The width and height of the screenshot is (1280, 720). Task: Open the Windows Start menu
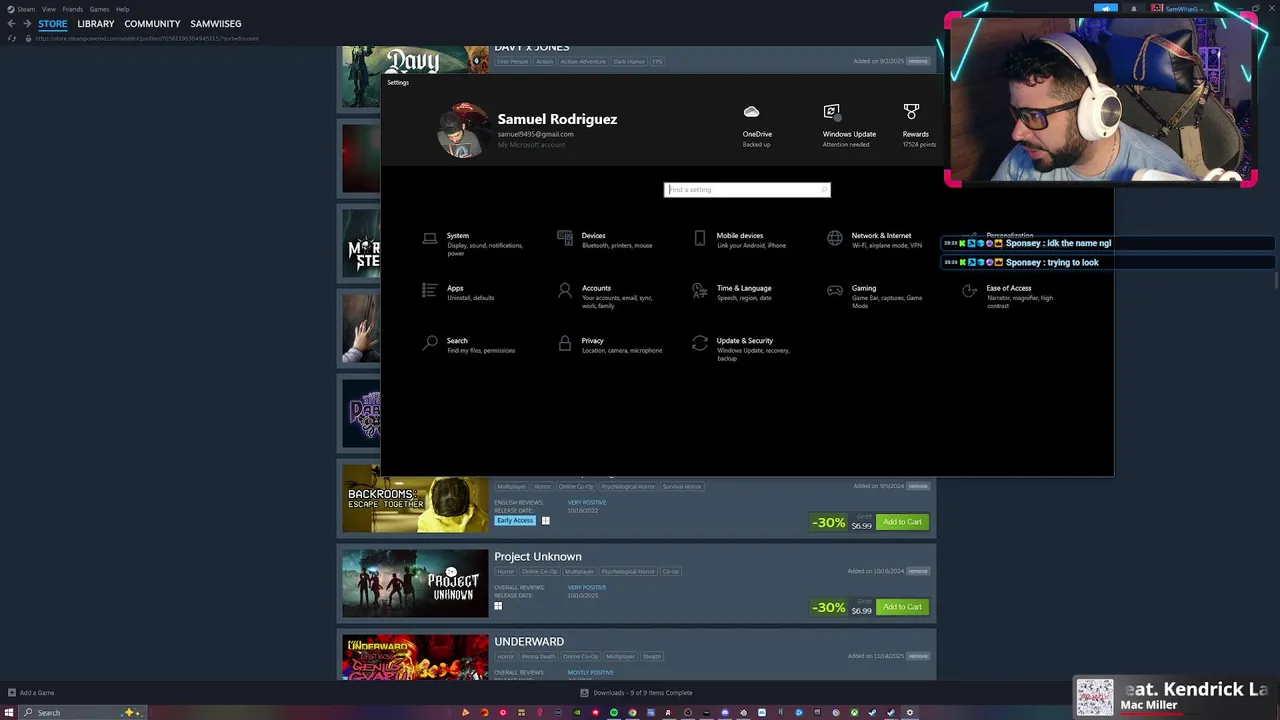tap(9, 712)
